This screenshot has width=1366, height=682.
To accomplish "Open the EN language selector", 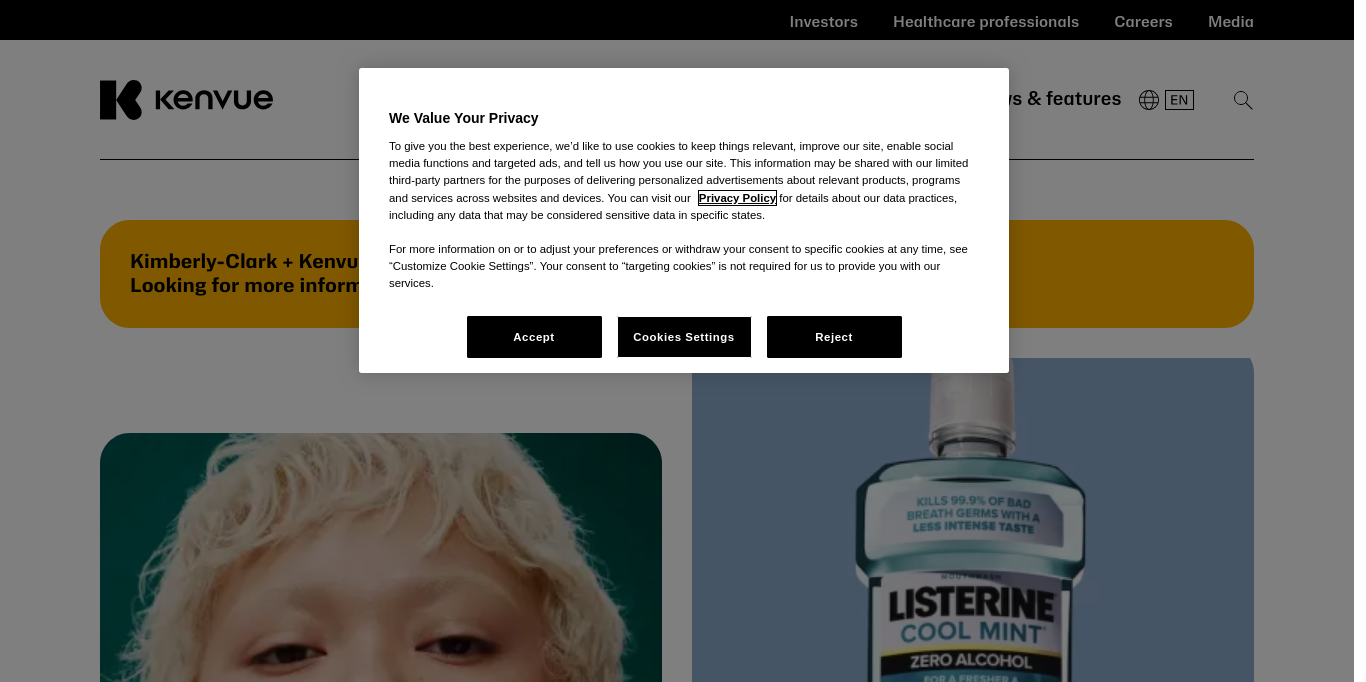I will [x=1179, y=100].
